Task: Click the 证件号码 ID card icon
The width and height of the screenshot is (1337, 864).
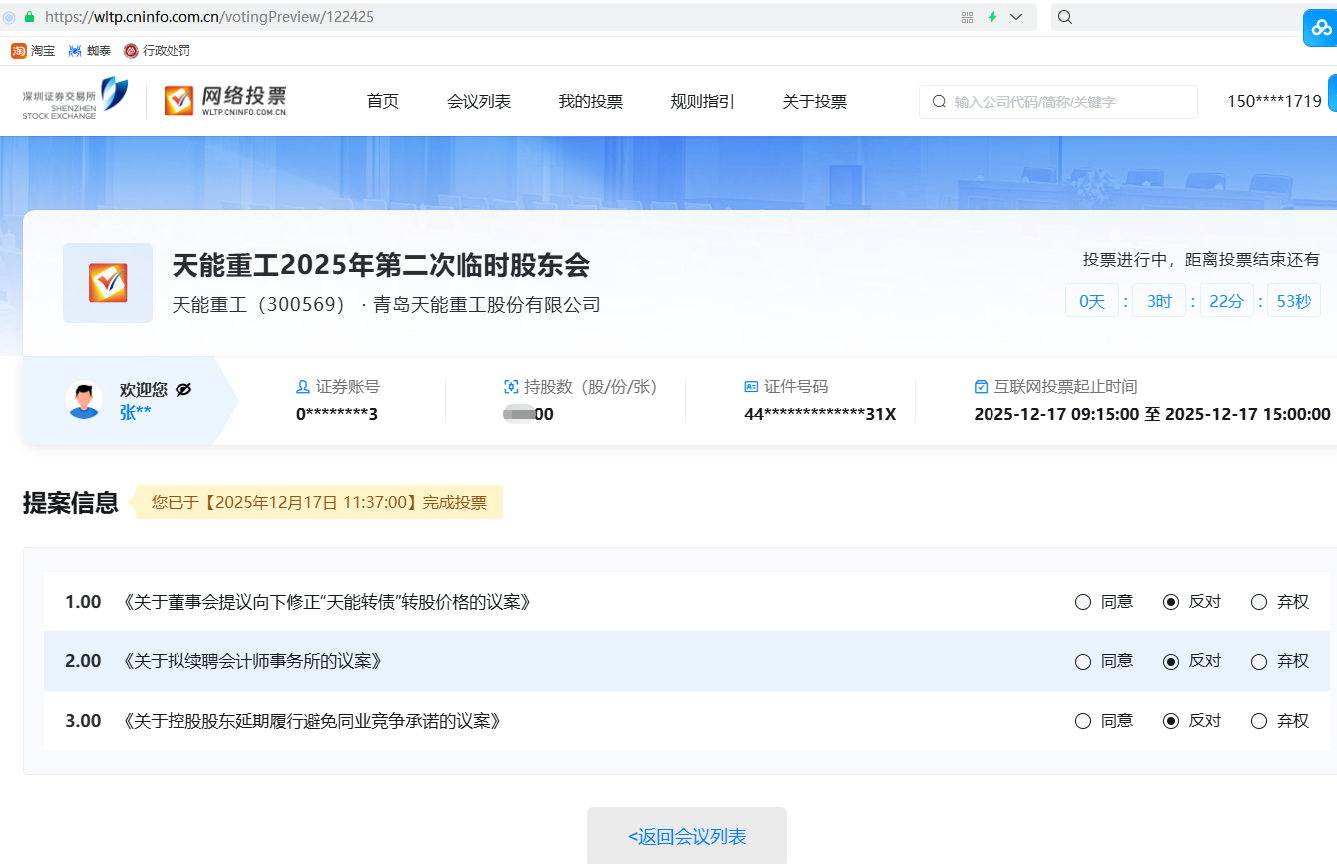Action: pos(751,387)
